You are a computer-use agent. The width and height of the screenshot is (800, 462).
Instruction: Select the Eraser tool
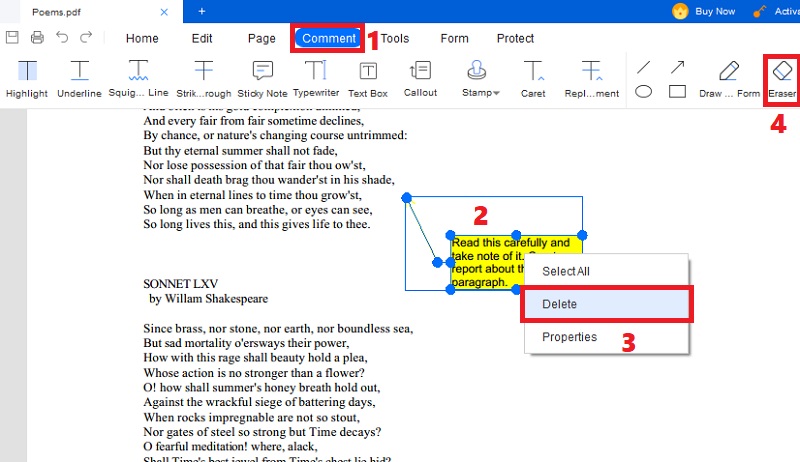[x=782, y=79]
